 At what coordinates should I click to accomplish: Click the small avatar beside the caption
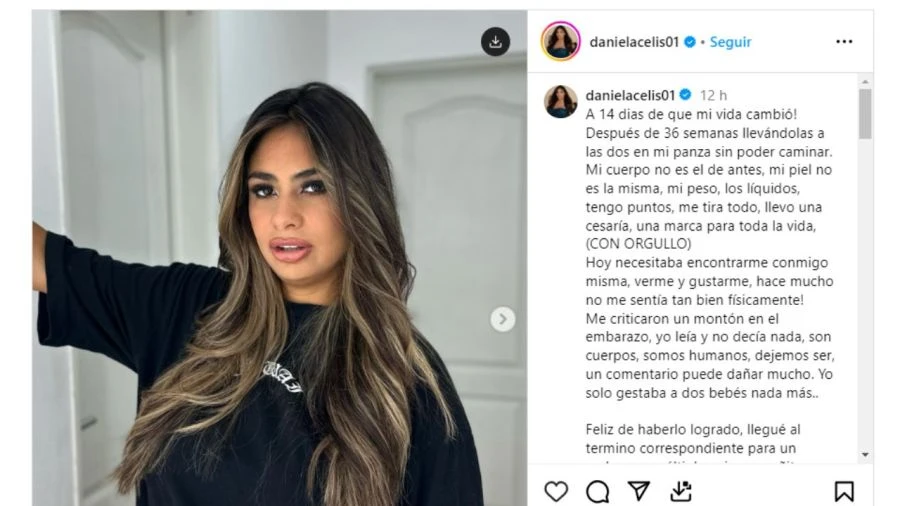pyautogui.click(x=560, y=102)
